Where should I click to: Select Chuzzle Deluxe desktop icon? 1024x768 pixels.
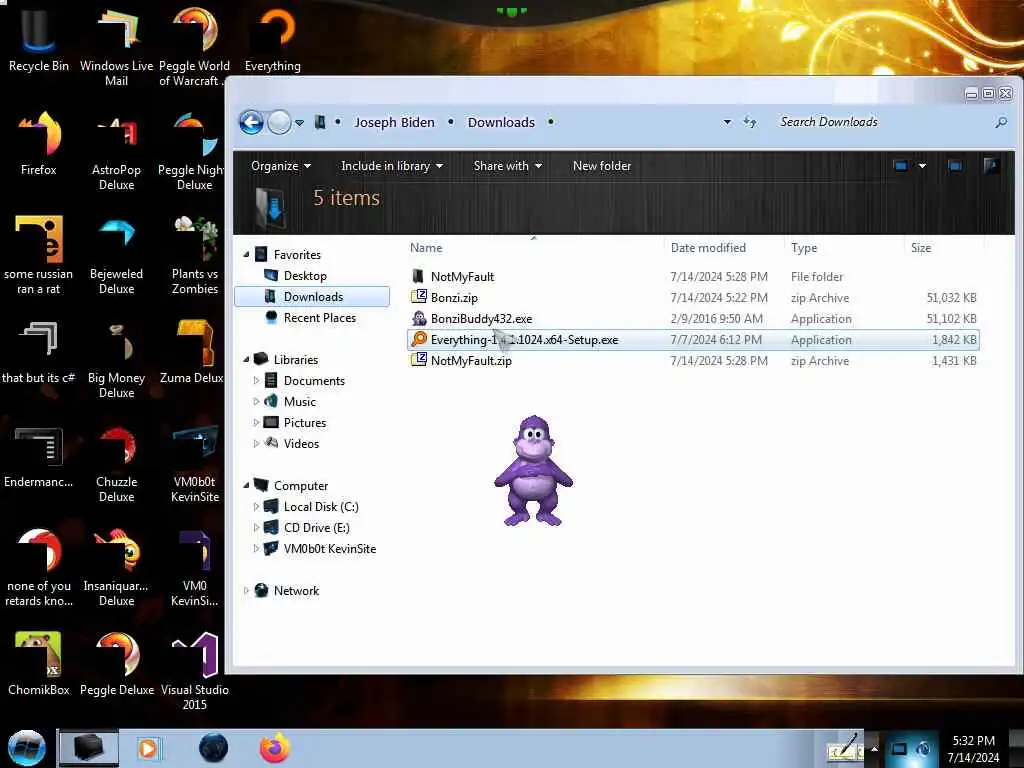tap(116, 464)
